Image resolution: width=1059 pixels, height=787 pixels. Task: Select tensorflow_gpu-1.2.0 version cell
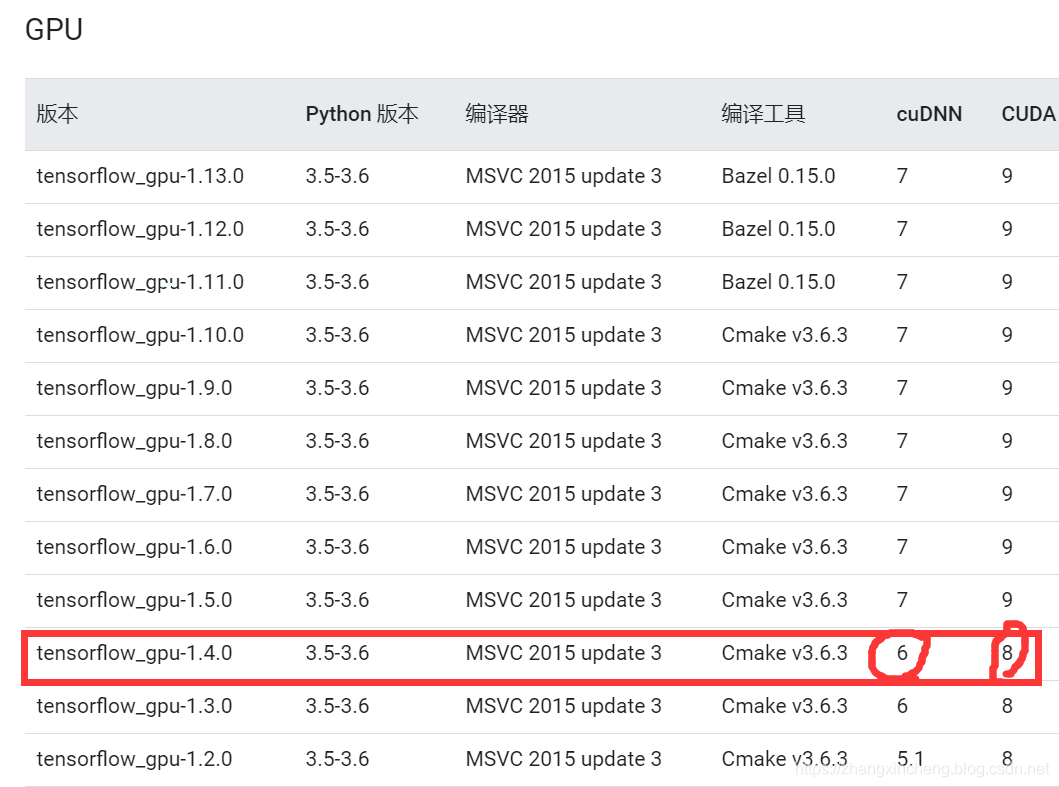134,759
